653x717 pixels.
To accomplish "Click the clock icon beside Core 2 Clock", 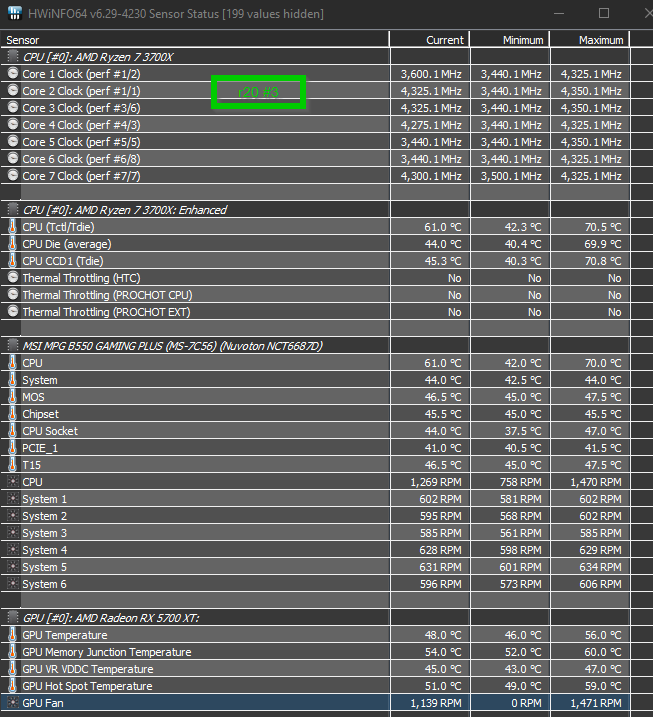I will click(13, 91).
